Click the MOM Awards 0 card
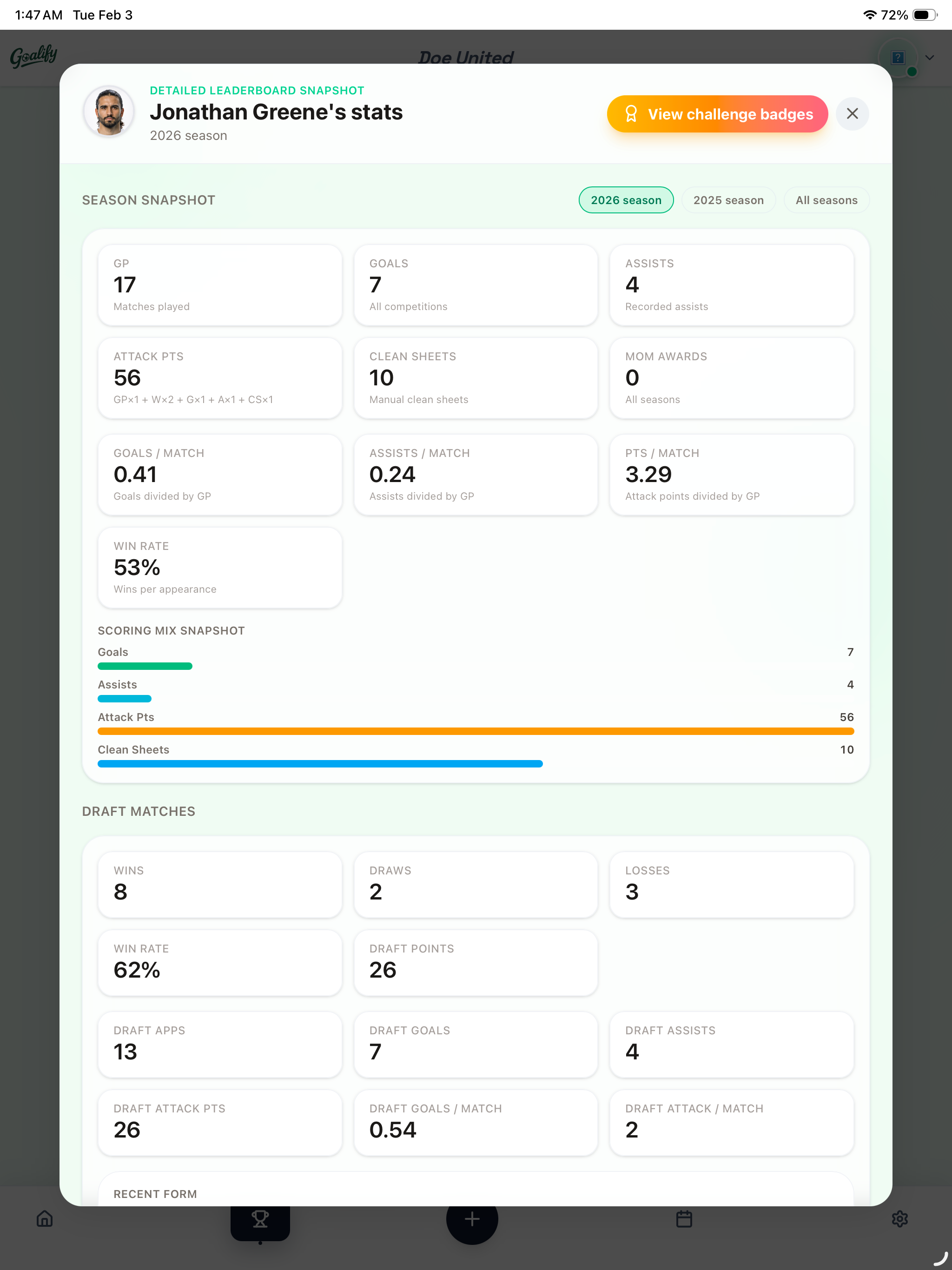 click(732, 378)
